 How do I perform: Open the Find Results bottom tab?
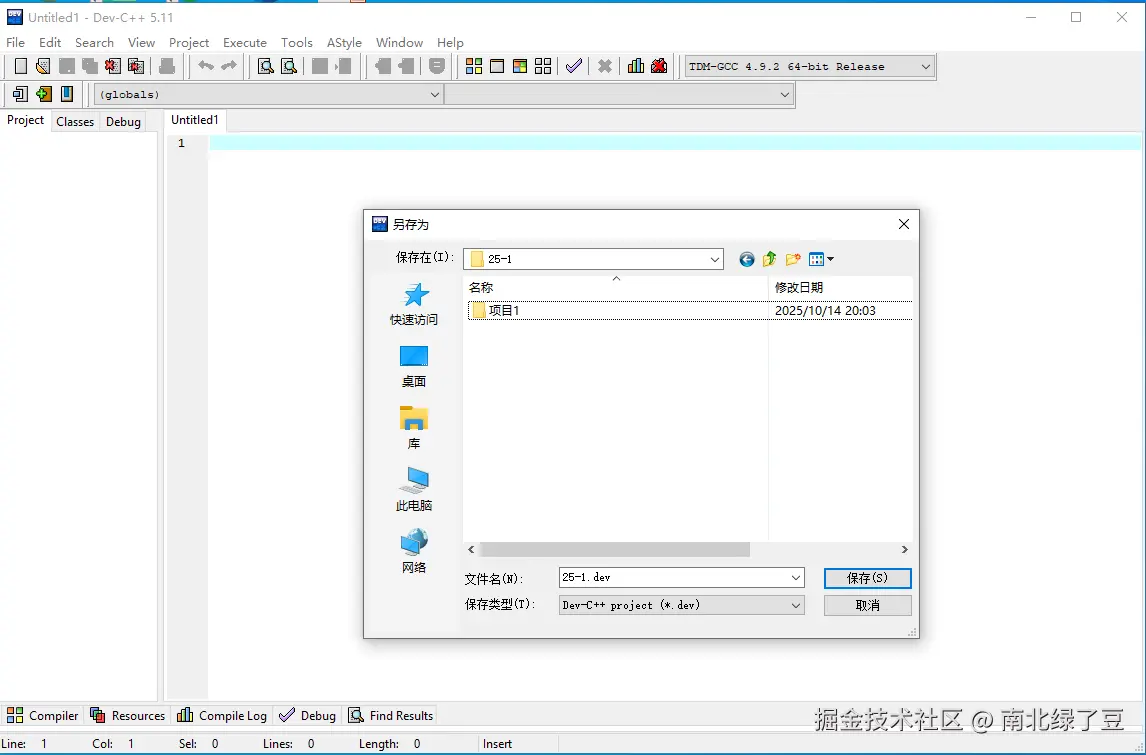pos(391,716)
